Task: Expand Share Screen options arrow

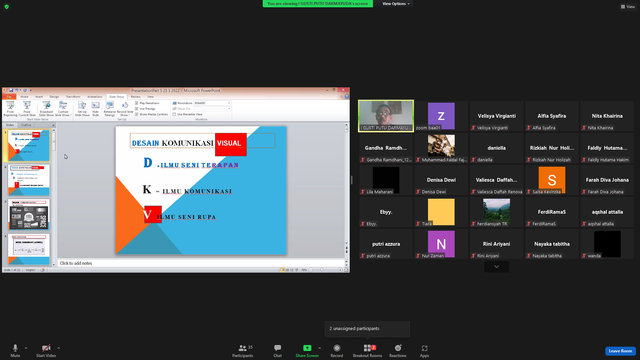Action: (x=319, y=348)
